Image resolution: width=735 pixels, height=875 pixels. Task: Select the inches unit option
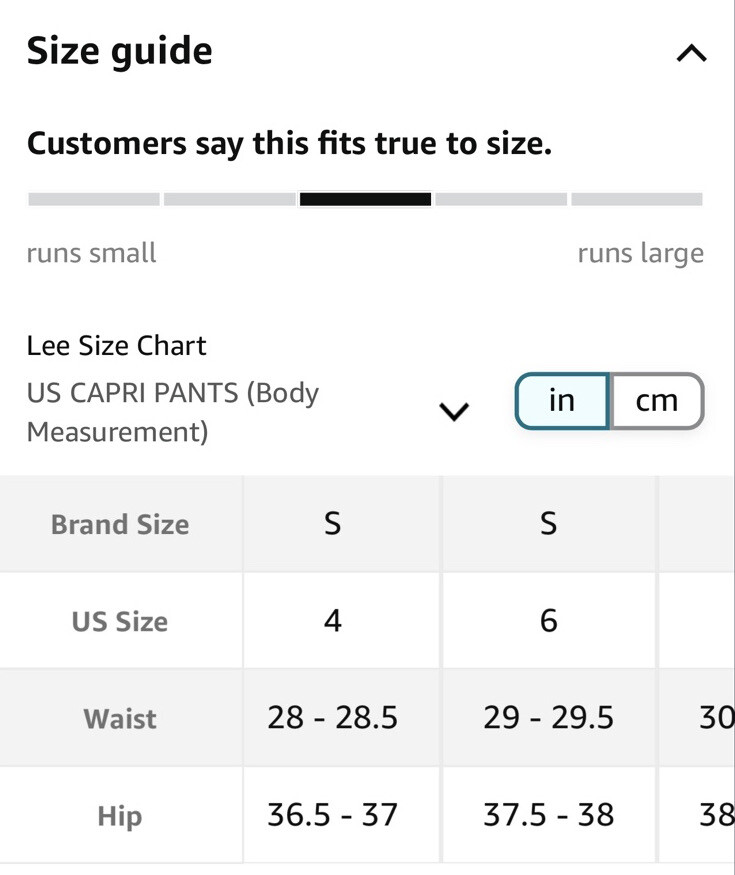click(562, 400)
